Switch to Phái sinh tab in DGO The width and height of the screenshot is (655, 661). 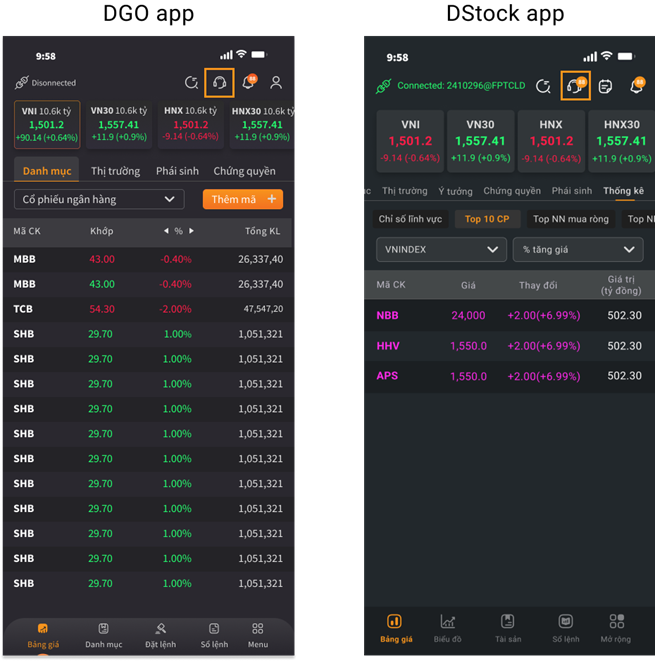pyautogui.click(x=177, y=171)
